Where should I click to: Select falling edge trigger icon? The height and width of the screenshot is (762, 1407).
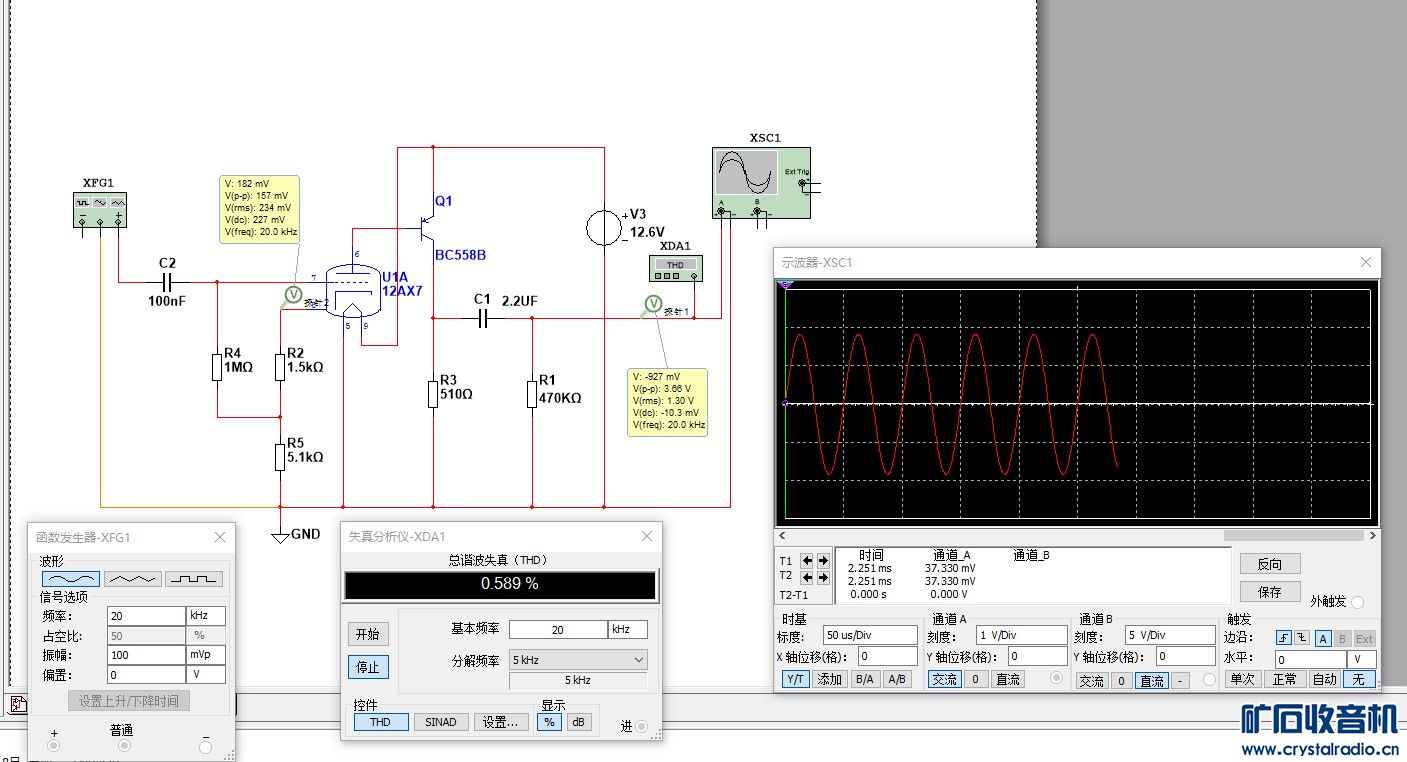(x=1302, y=638)
